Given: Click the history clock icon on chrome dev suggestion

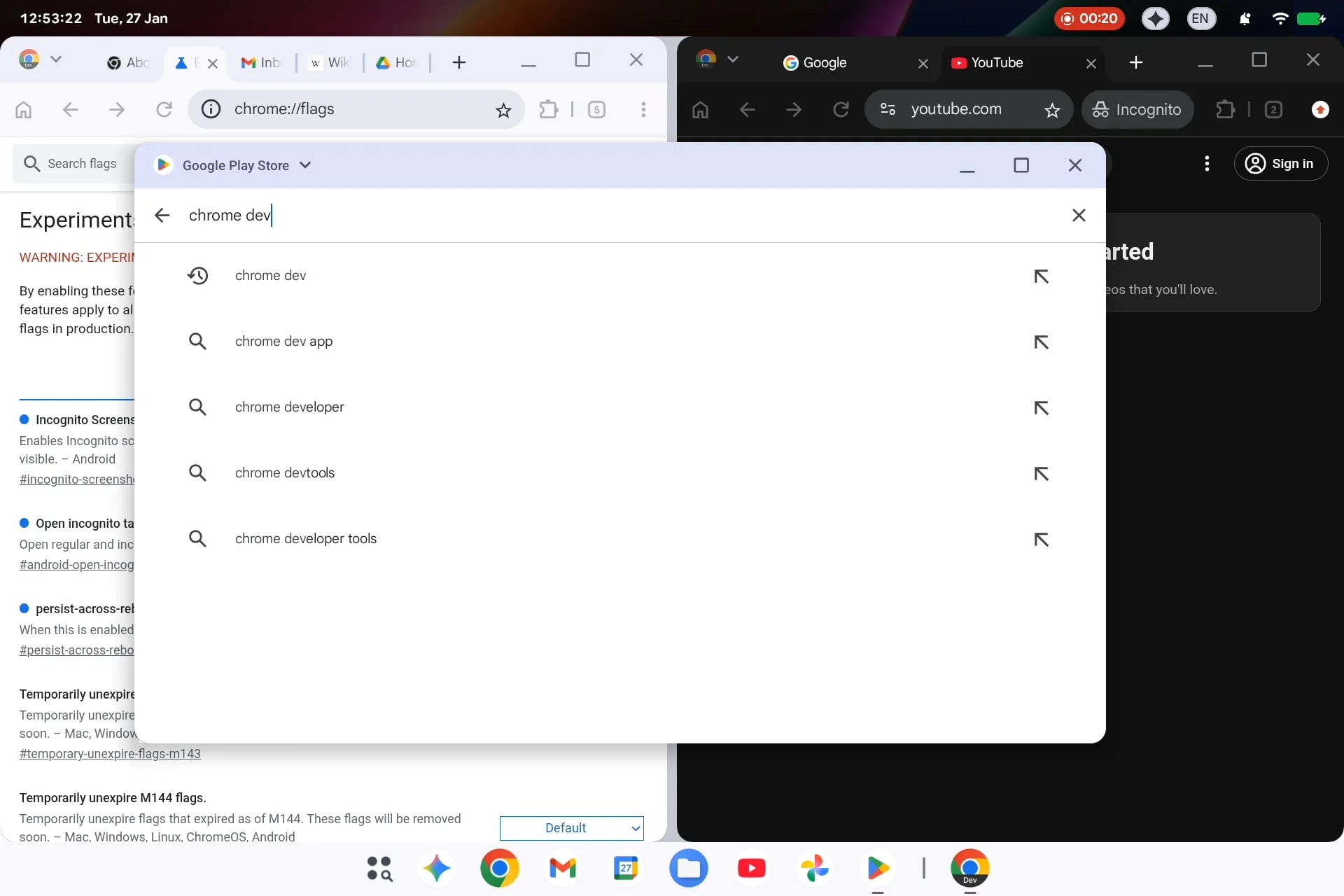Looking at the screenshot, I should (198, 275).
